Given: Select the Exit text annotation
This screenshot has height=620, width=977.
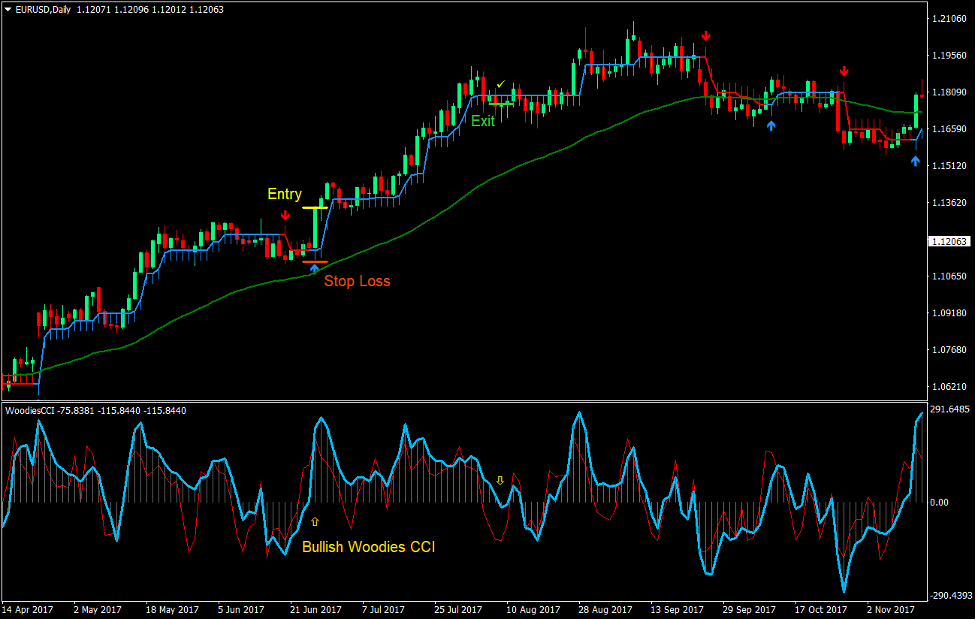Looking at the screenshot, I should [482, 122].
